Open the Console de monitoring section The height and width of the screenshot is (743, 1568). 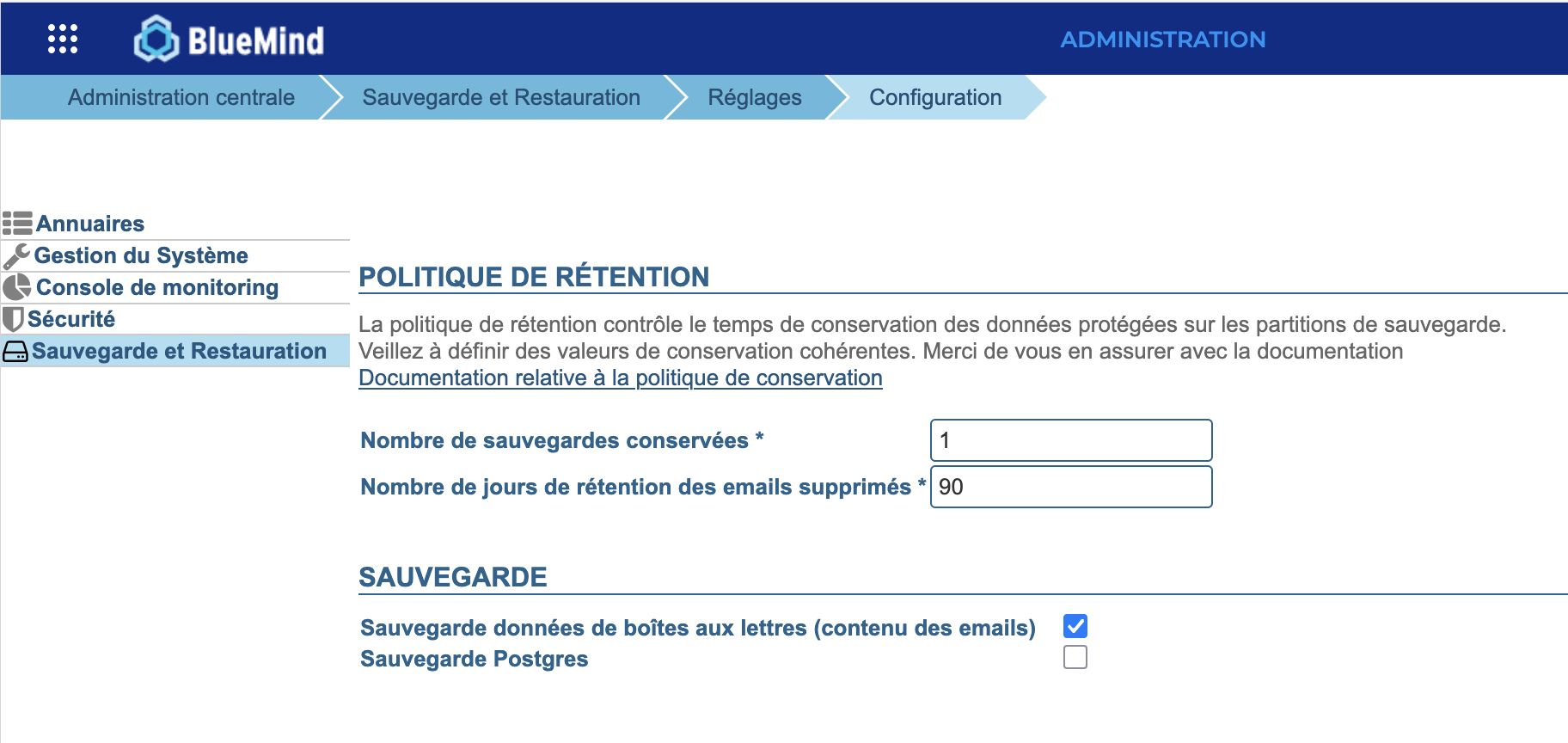click(x=157, y=287)
